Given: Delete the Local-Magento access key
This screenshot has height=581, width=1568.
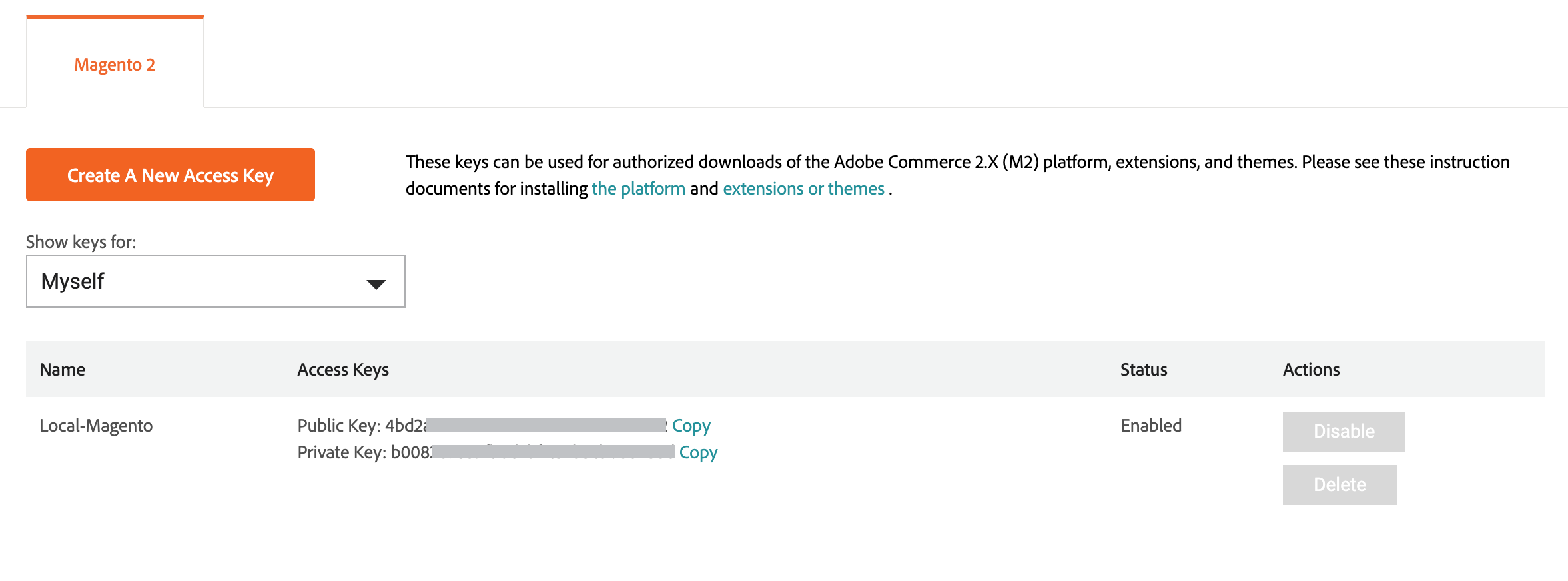Looking at the screenshot, I should [1339, 485].
